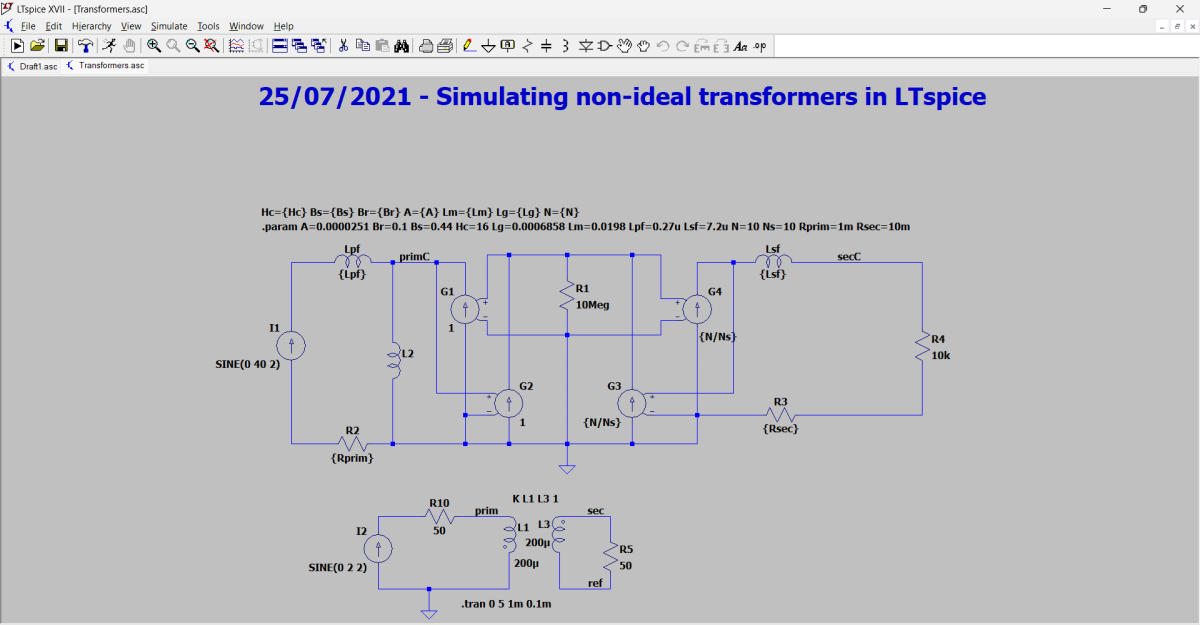Open the File menu
1200x625 pixels.
pyautogui.click(x=28, y=25)
